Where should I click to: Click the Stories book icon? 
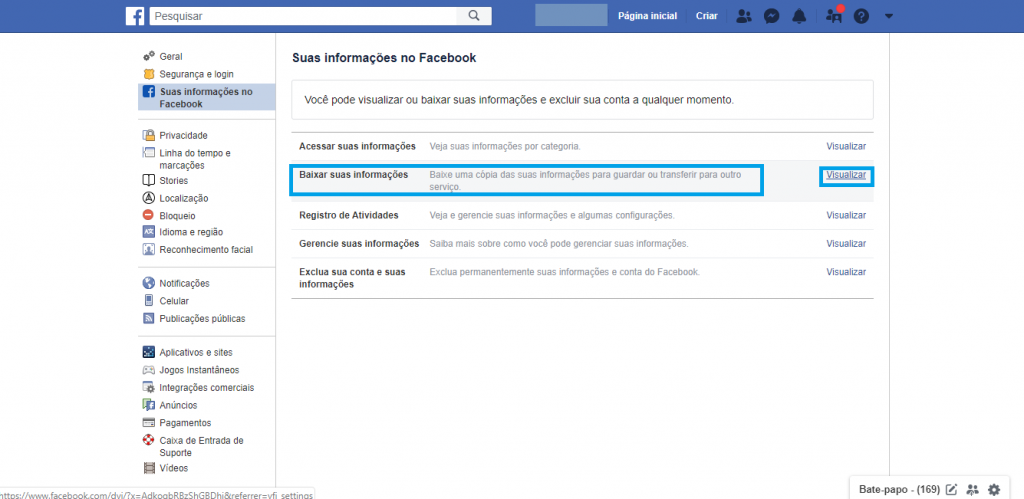tap(149, 180)
